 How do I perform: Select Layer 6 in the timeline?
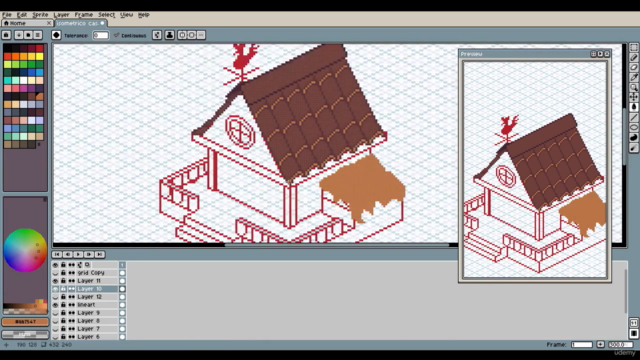coord(97,337)
